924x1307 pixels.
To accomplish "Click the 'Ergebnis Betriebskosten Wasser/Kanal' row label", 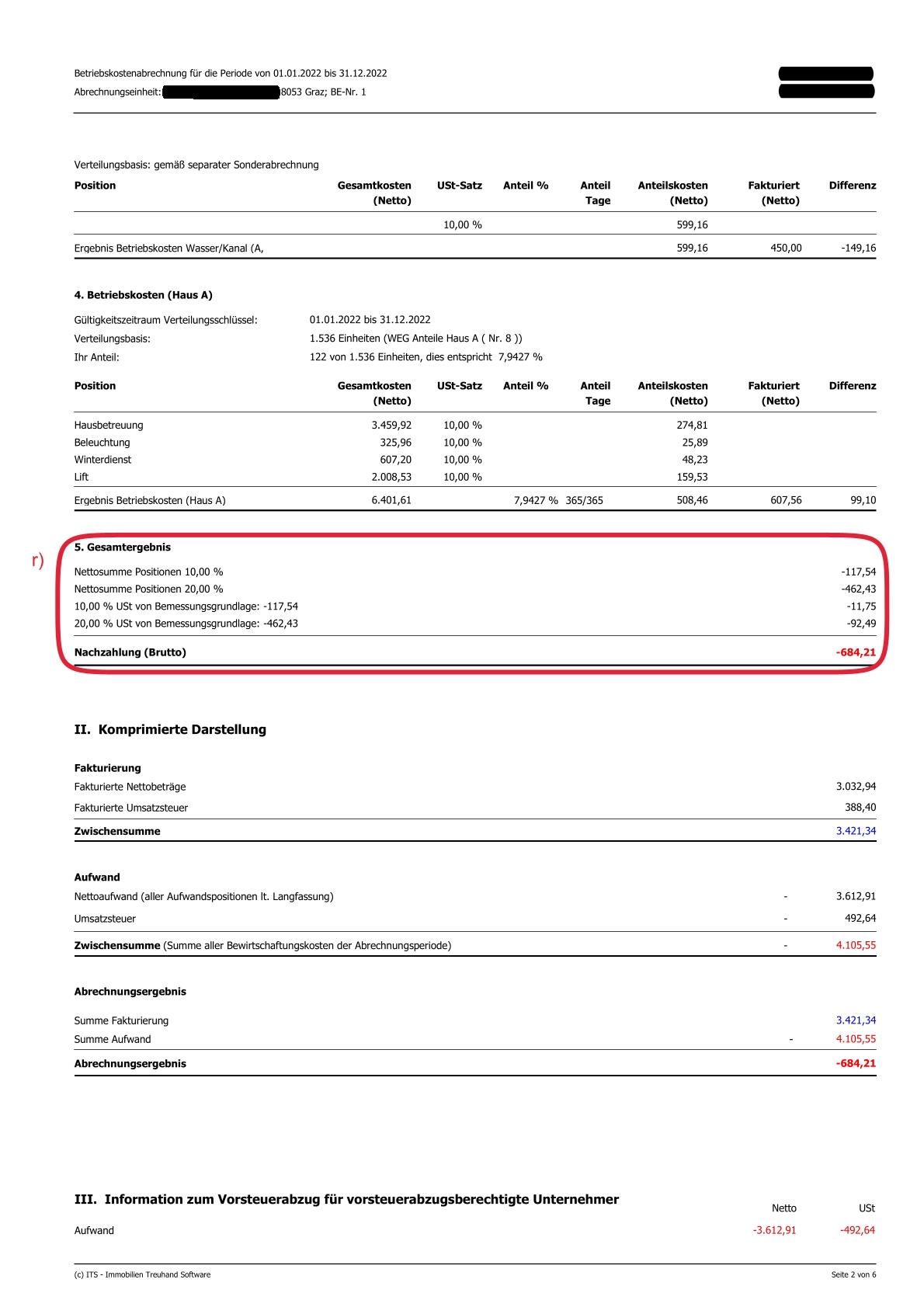I will point(168,249).
